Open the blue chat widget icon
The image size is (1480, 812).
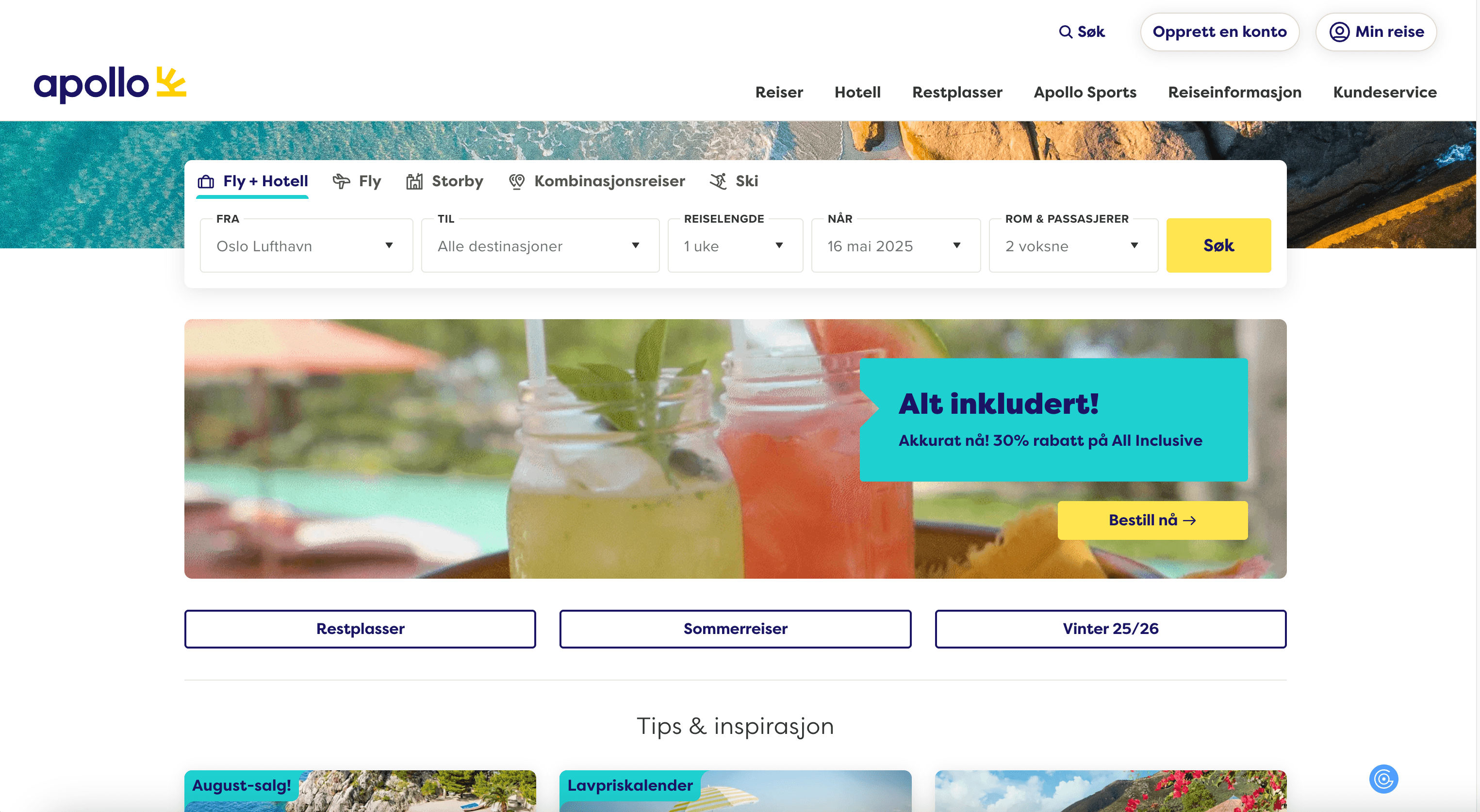pos(1383,779)
